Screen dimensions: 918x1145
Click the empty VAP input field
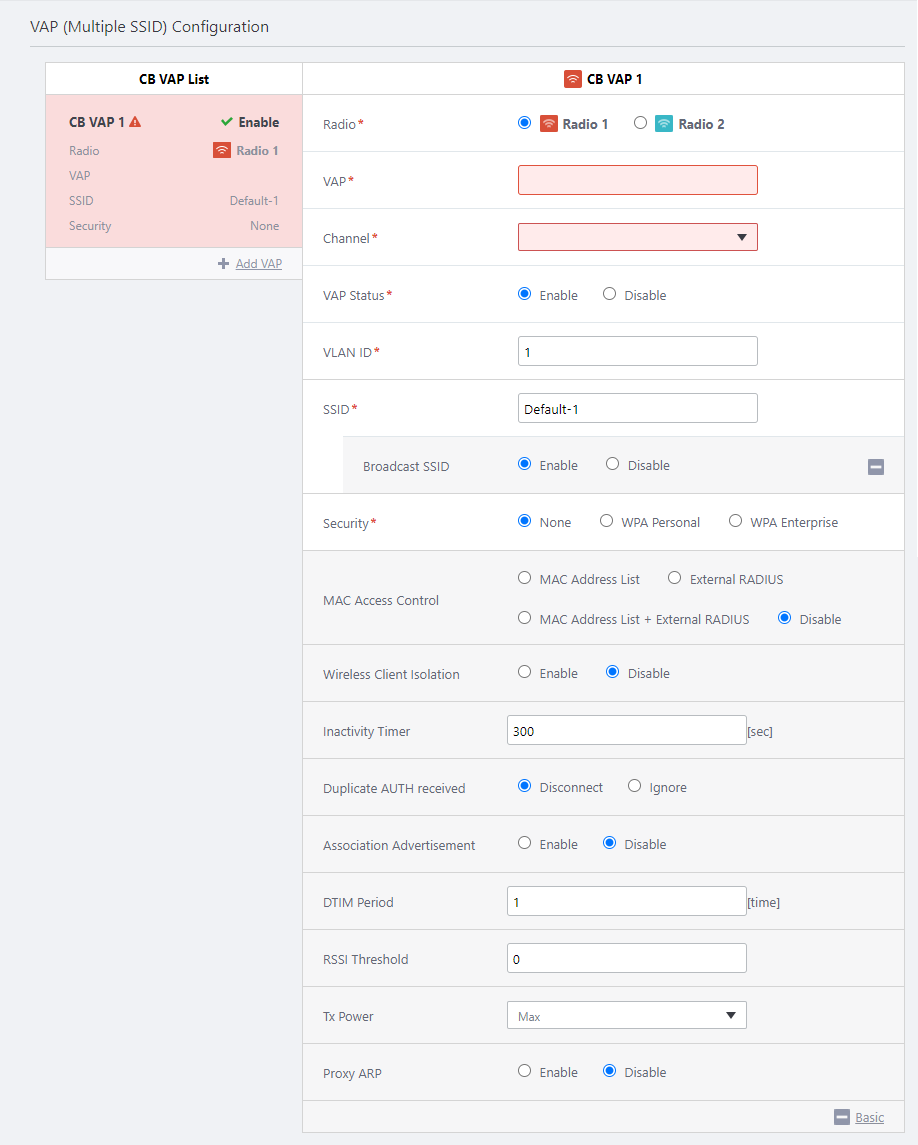point(637,180)
